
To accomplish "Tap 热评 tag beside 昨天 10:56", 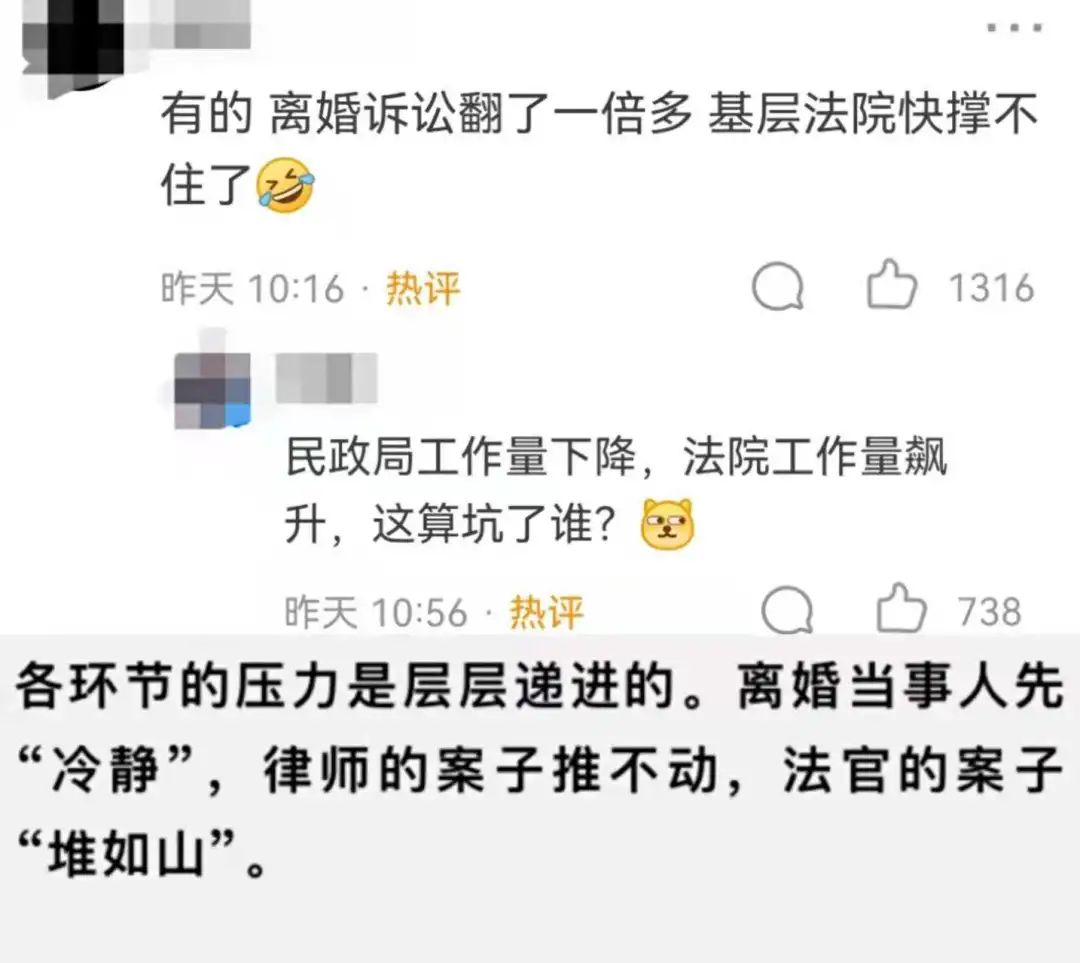I will click(x=546, y=612).
